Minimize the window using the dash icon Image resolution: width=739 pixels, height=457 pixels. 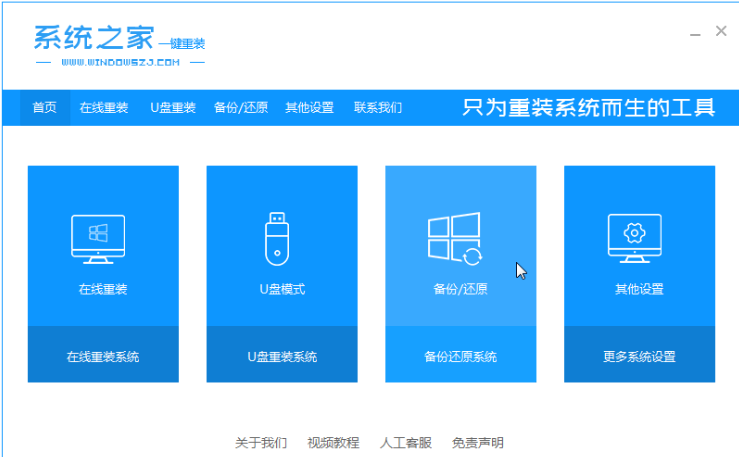click(x=694, y=32)
